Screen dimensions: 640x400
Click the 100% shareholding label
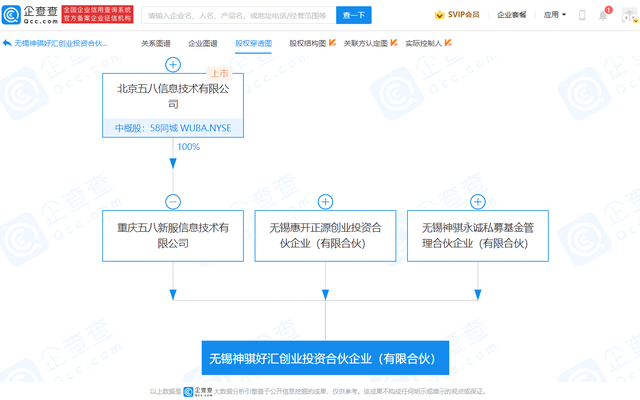(x=189, y=147)
